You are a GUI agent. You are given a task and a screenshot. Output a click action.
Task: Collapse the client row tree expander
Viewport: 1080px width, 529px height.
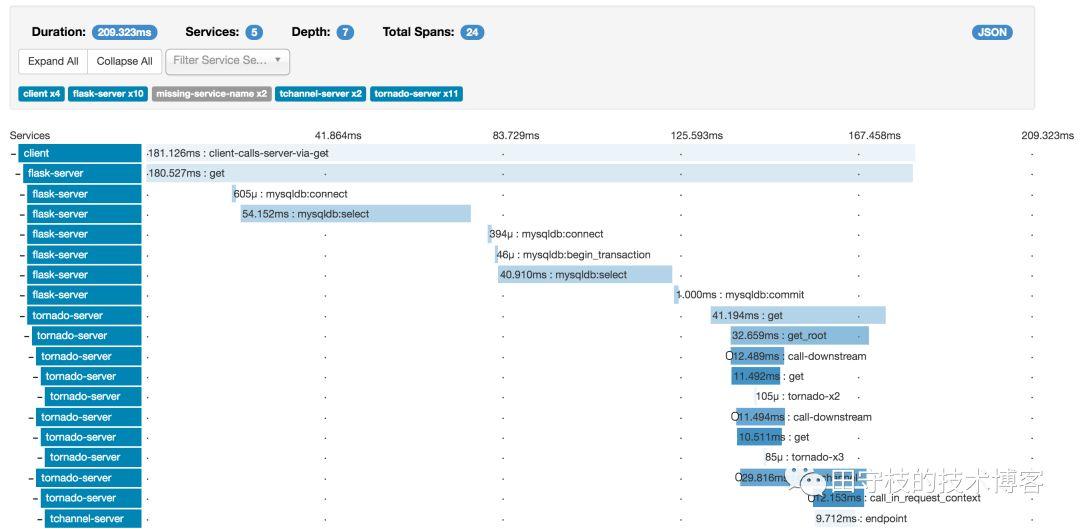pyautogui.click(x=14, y=154)
